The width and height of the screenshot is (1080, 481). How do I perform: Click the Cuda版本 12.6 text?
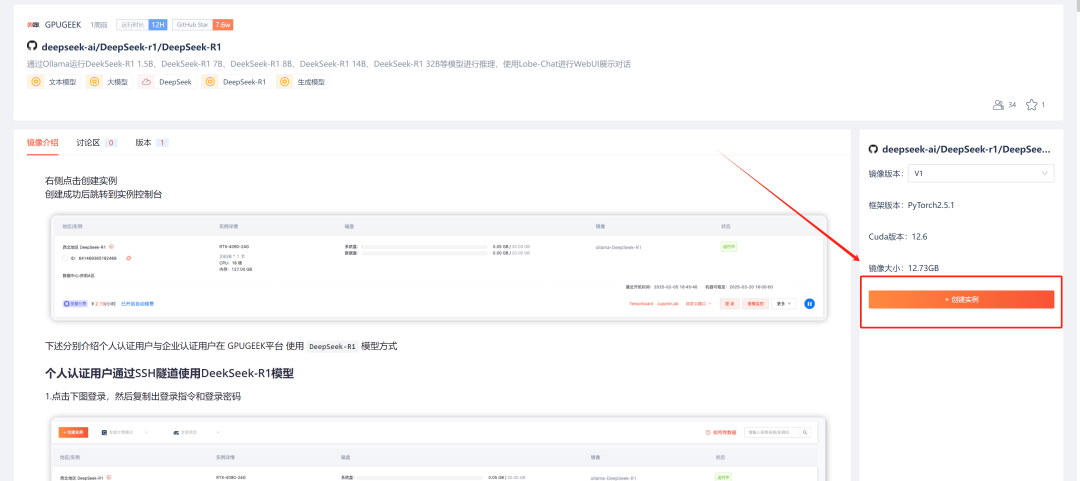coord(898,236)
